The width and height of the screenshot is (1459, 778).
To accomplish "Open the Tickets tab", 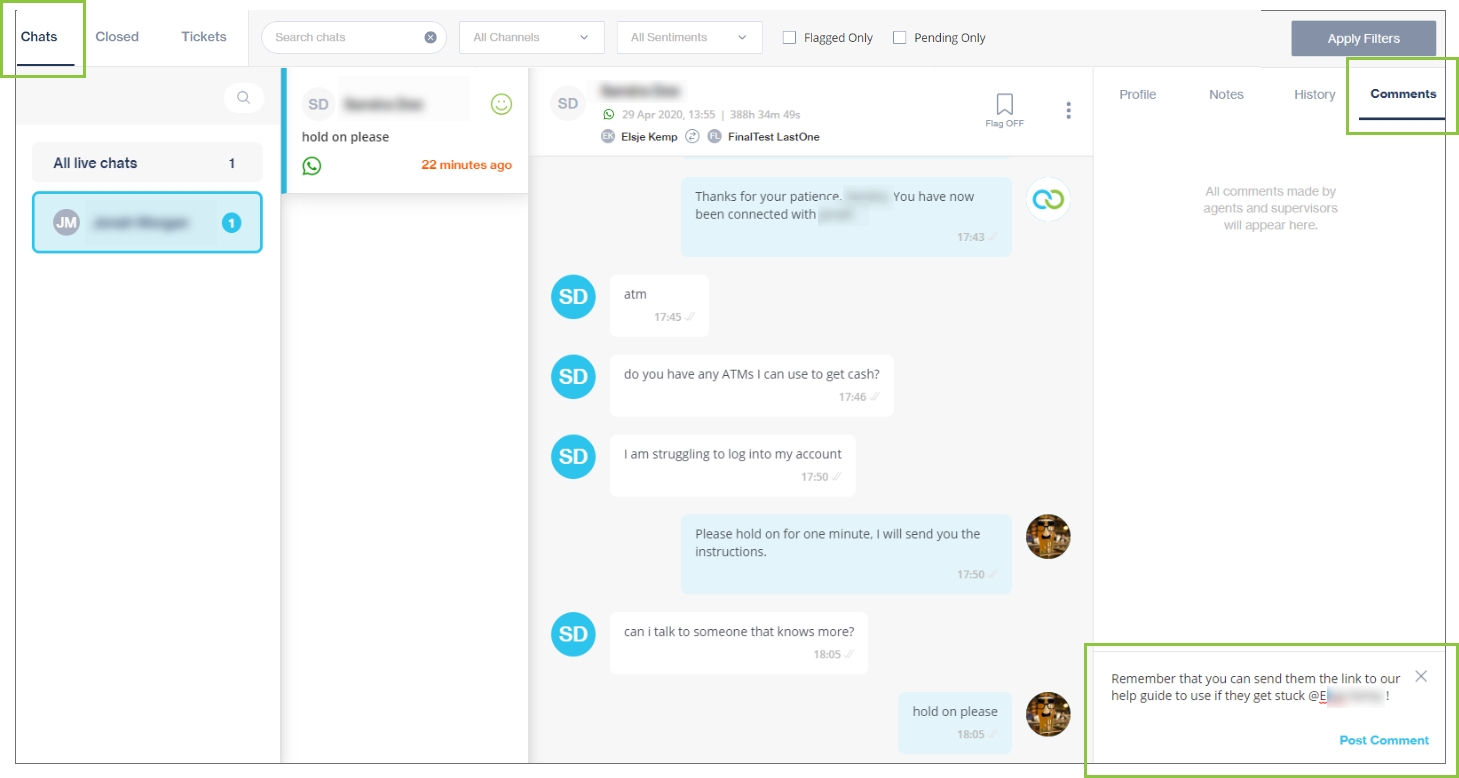I will pyautogui.click(x=204, y=37).
